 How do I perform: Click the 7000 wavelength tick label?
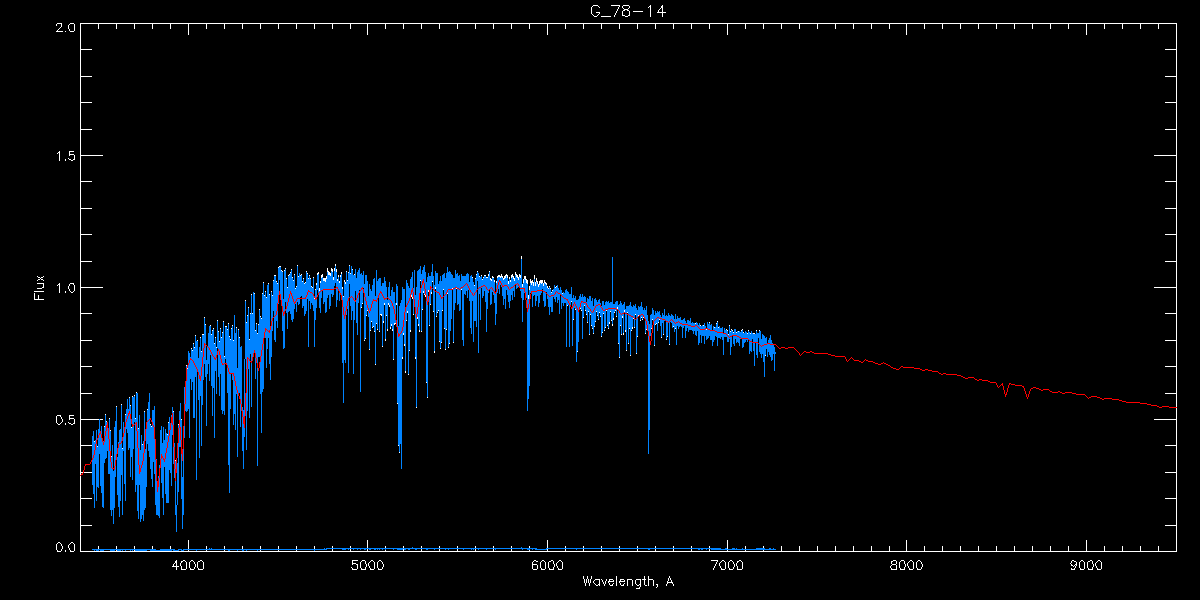point(727,565)
